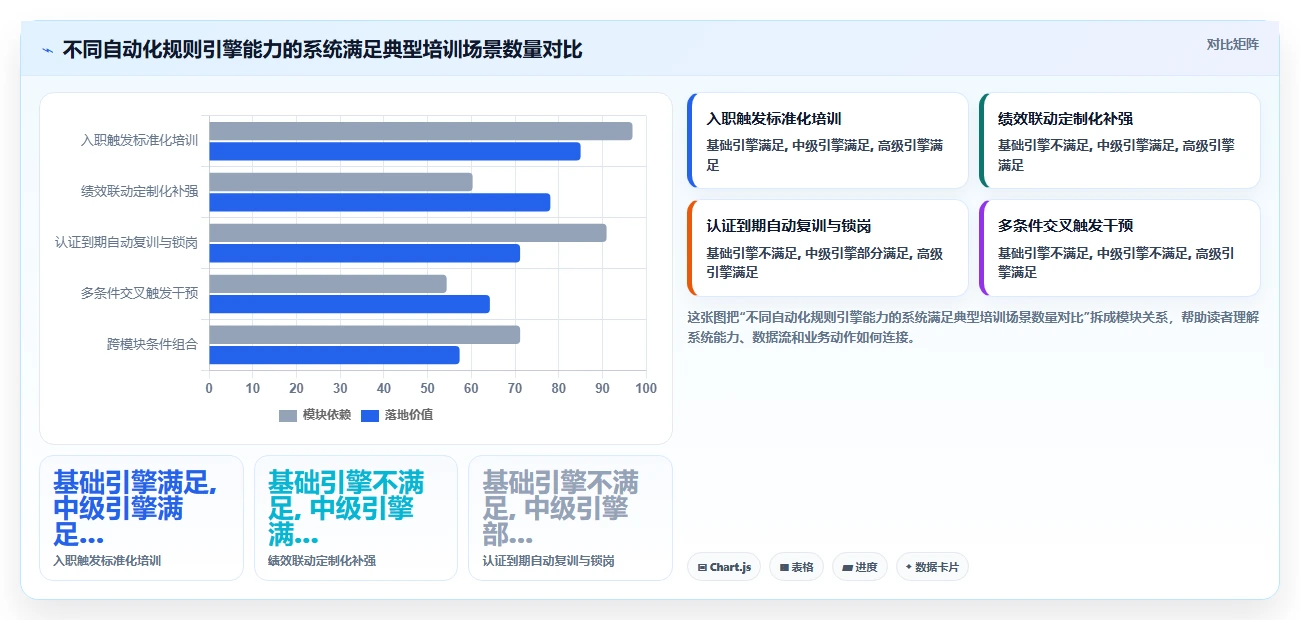Select the blue 基础引擎满足 summary card

[141, 518]
